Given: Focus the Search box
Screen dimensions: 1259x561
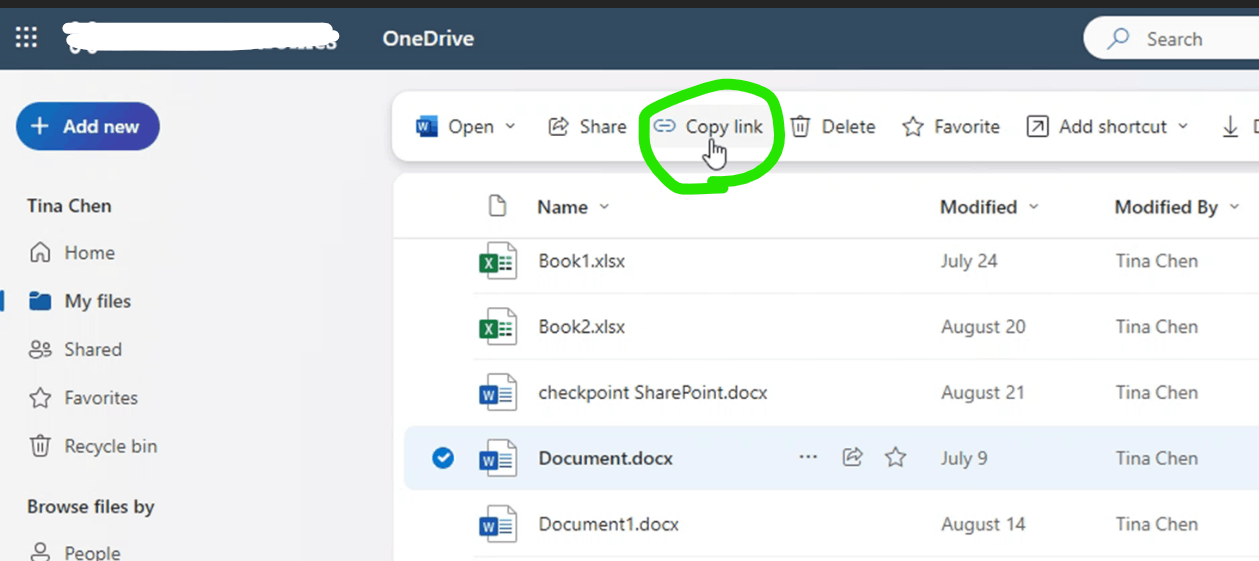Looking at the screenshot, I should (x=1171, y=39).
